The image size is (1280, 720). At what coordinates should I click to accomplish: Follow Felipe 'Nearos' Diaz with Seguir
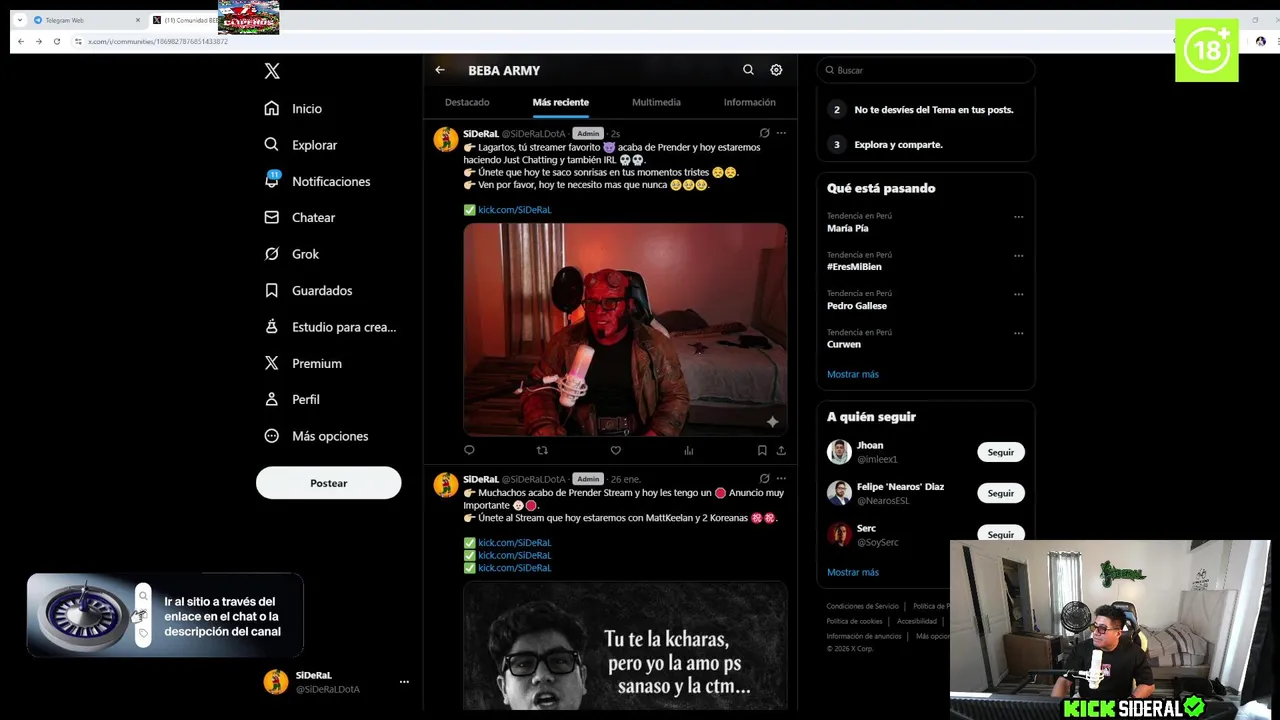point(1001,493)
